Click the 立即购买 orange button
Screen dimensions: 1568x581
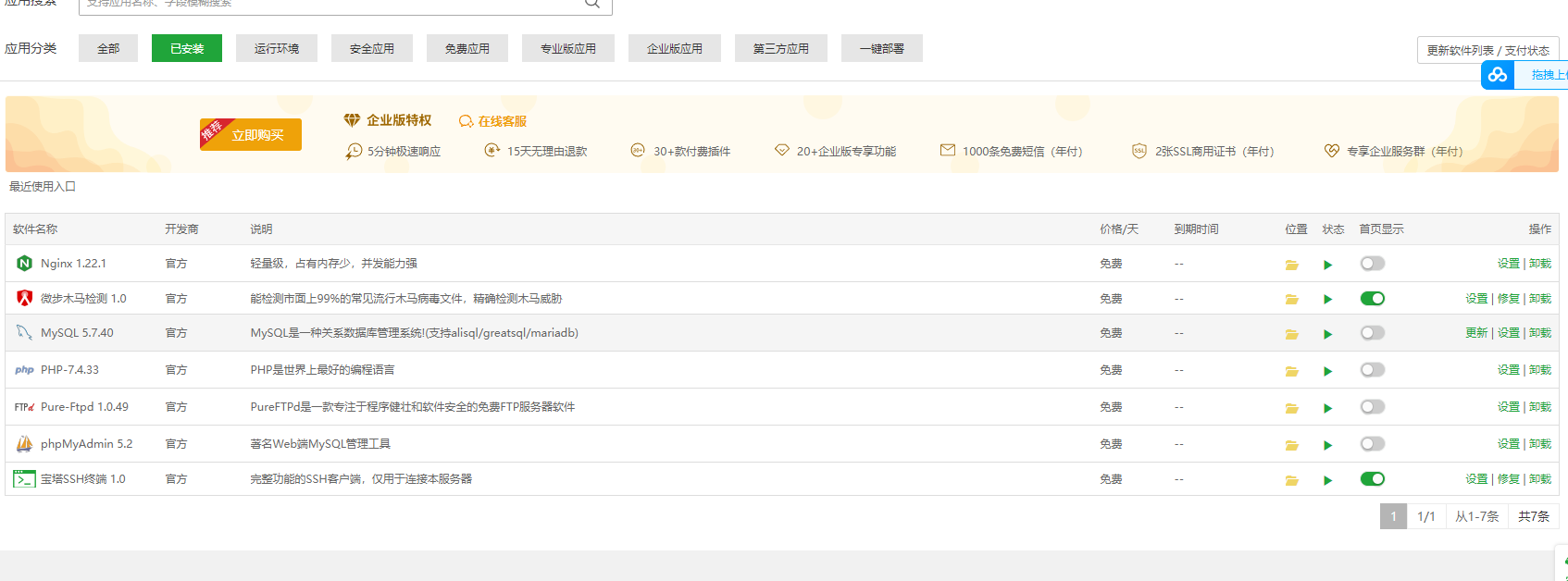(251, 134)
